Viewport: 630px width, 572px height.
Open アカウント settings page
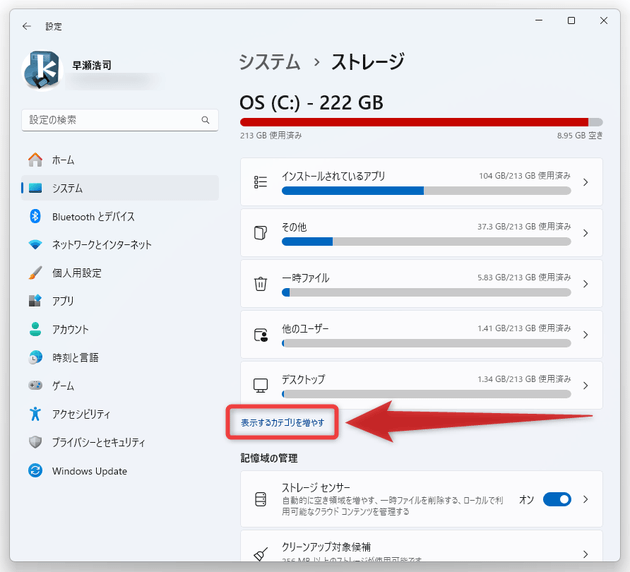(x=120, y=329)
